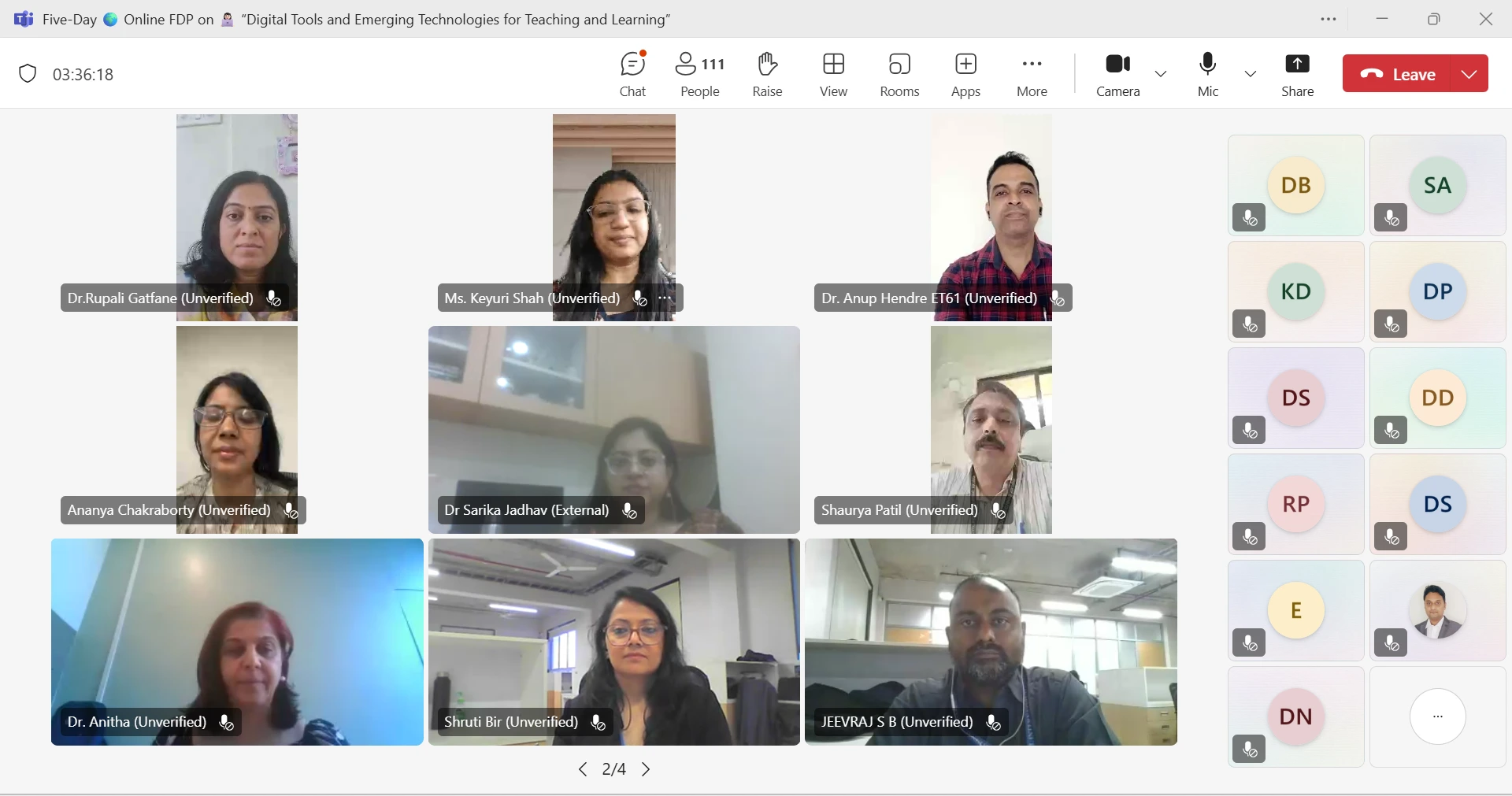
Task: Click the shield meeting security icon
Action: pyautogui.click(x=28, y=74)
